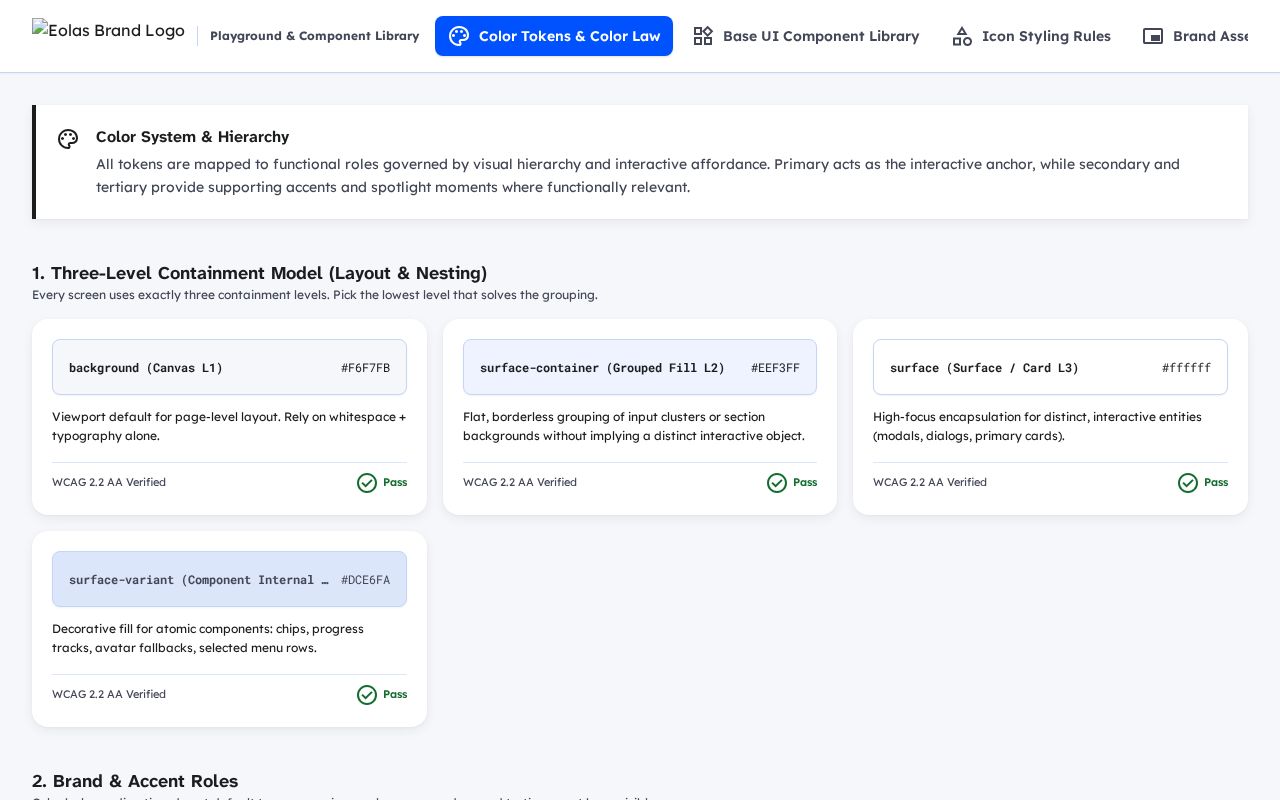Open the Color Tokens & Color Law tab
This screenshot has width=1280, height=800.
tap(554, 36)
